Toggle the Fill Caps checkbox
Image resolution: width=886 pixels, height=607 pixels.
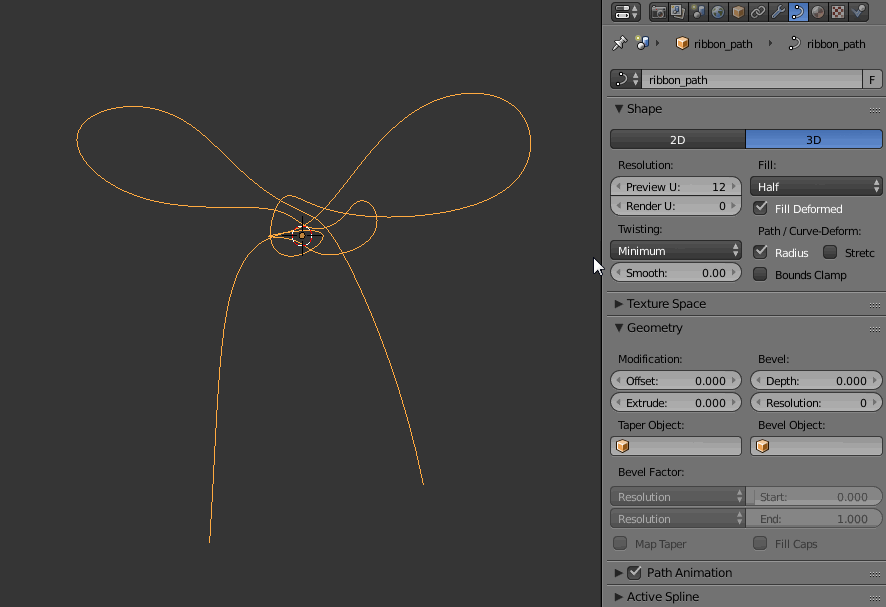[761, 543]
